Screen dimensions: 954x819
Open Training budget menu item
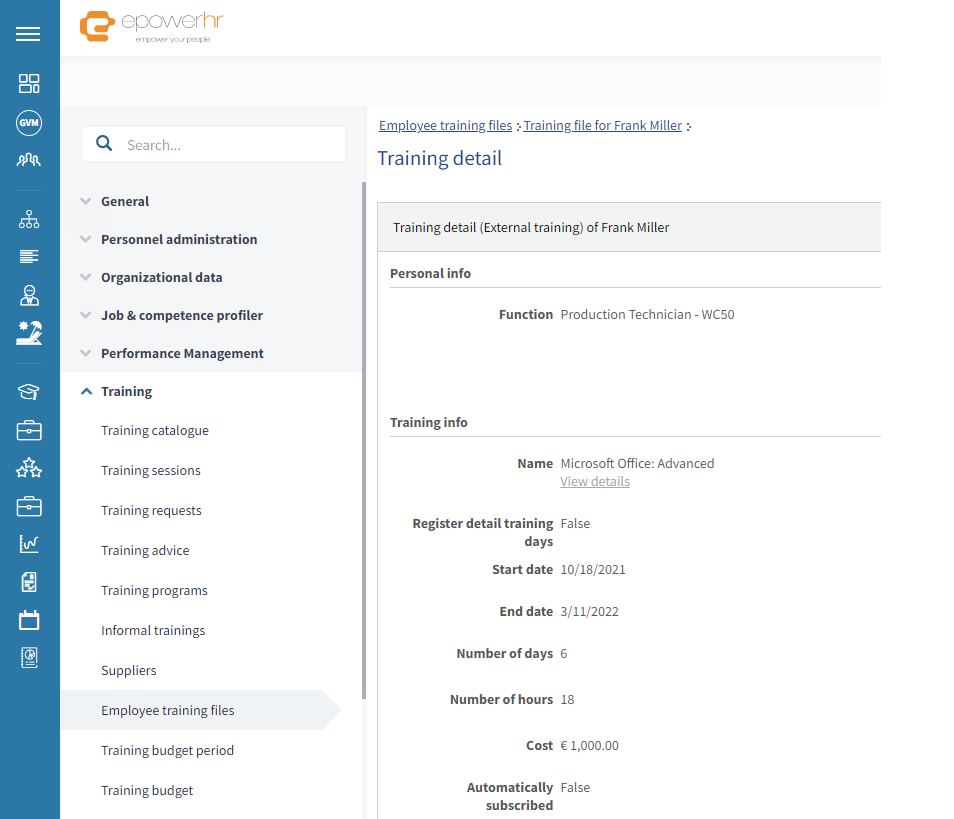coord(147,790)
